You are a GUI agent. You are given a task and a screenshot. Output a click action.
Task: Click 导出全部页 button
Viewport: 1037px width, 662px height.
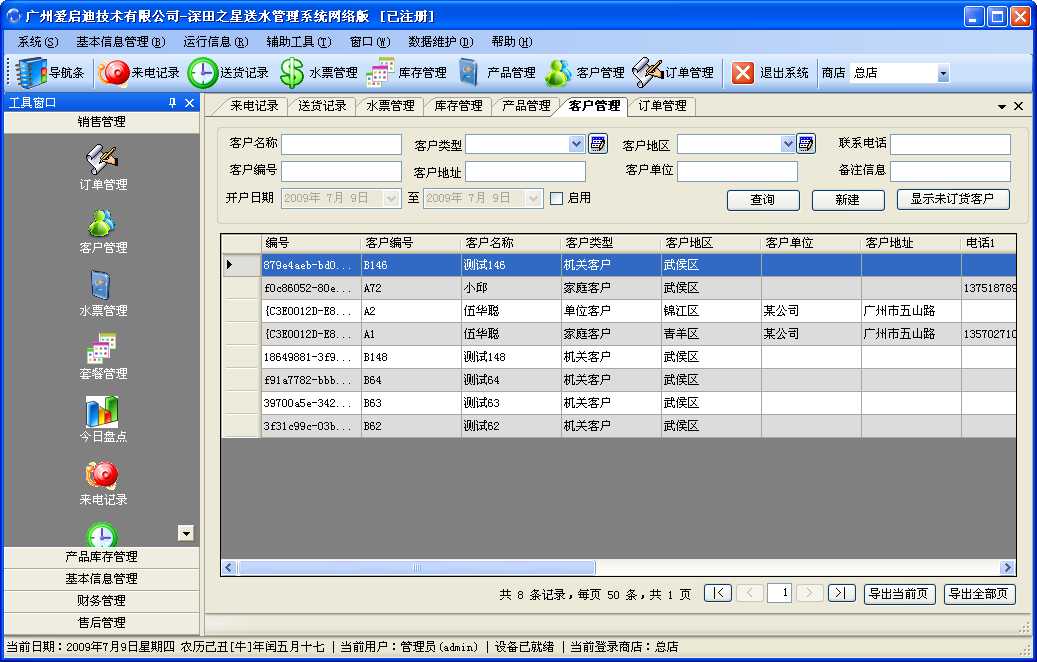(x=979, y=594)
